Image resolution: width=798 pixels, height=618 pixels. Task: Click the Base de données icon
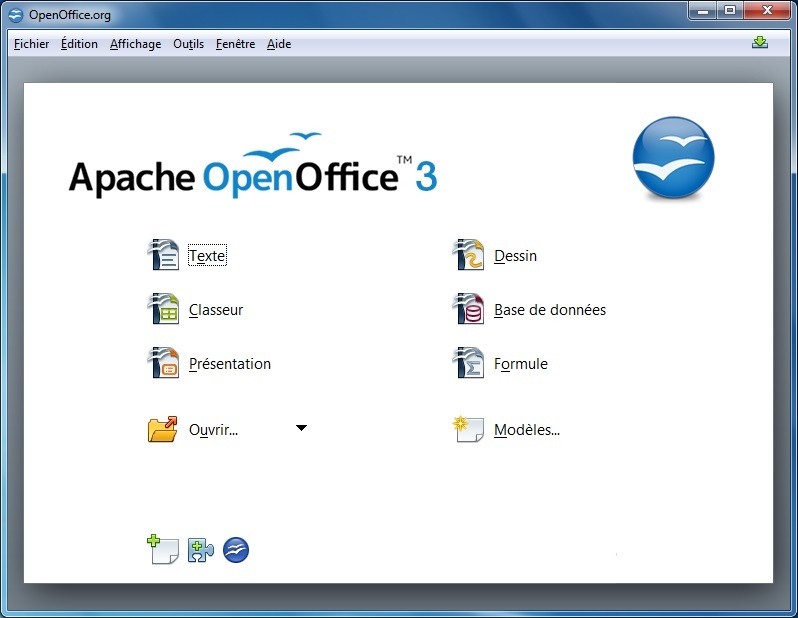pyautogui.click(x=469, y=310)
